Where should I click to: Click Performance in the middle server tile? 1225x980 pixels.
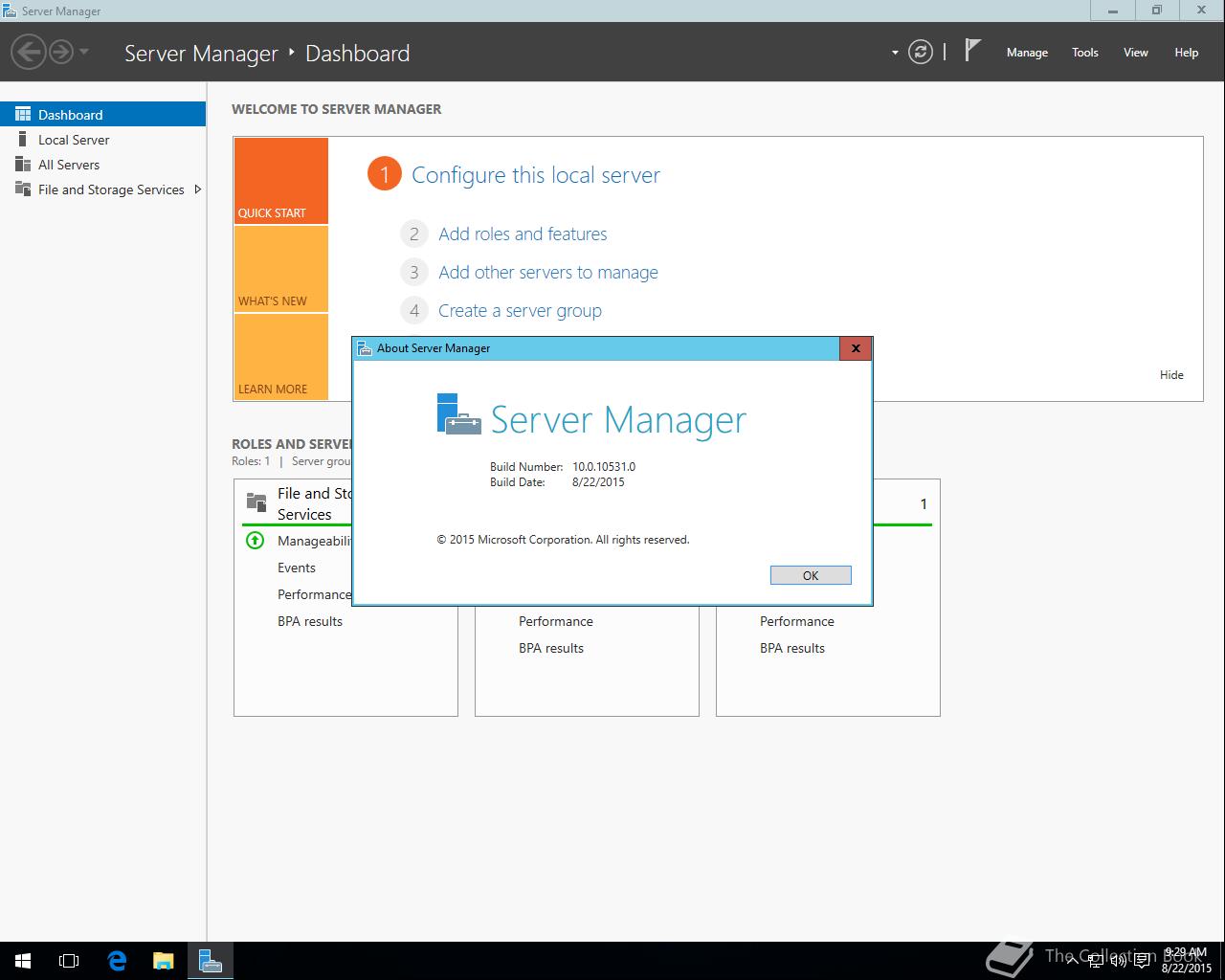pos(556,621)
